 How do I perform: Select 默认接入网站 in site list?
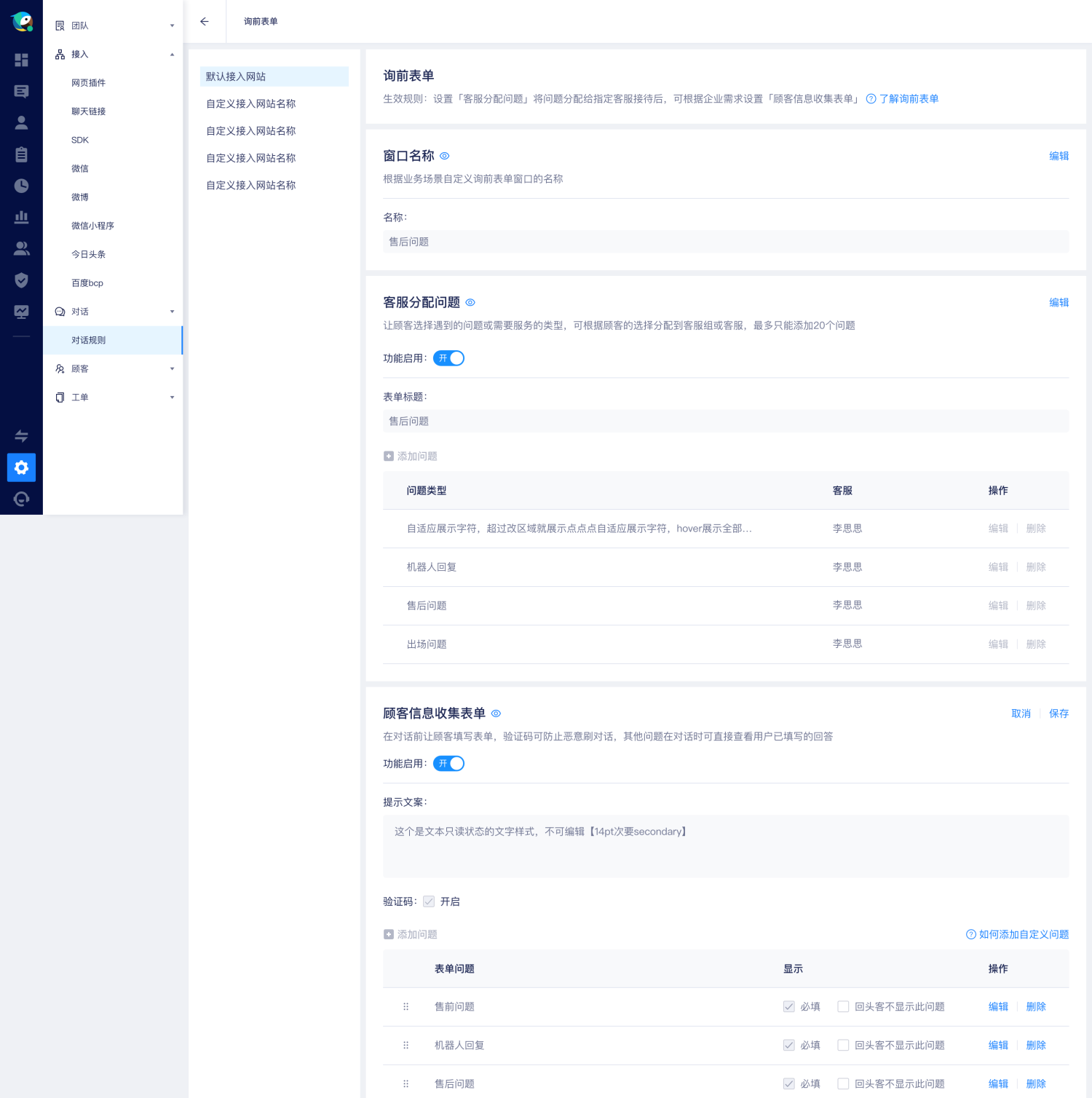click(x=274, y=76)
